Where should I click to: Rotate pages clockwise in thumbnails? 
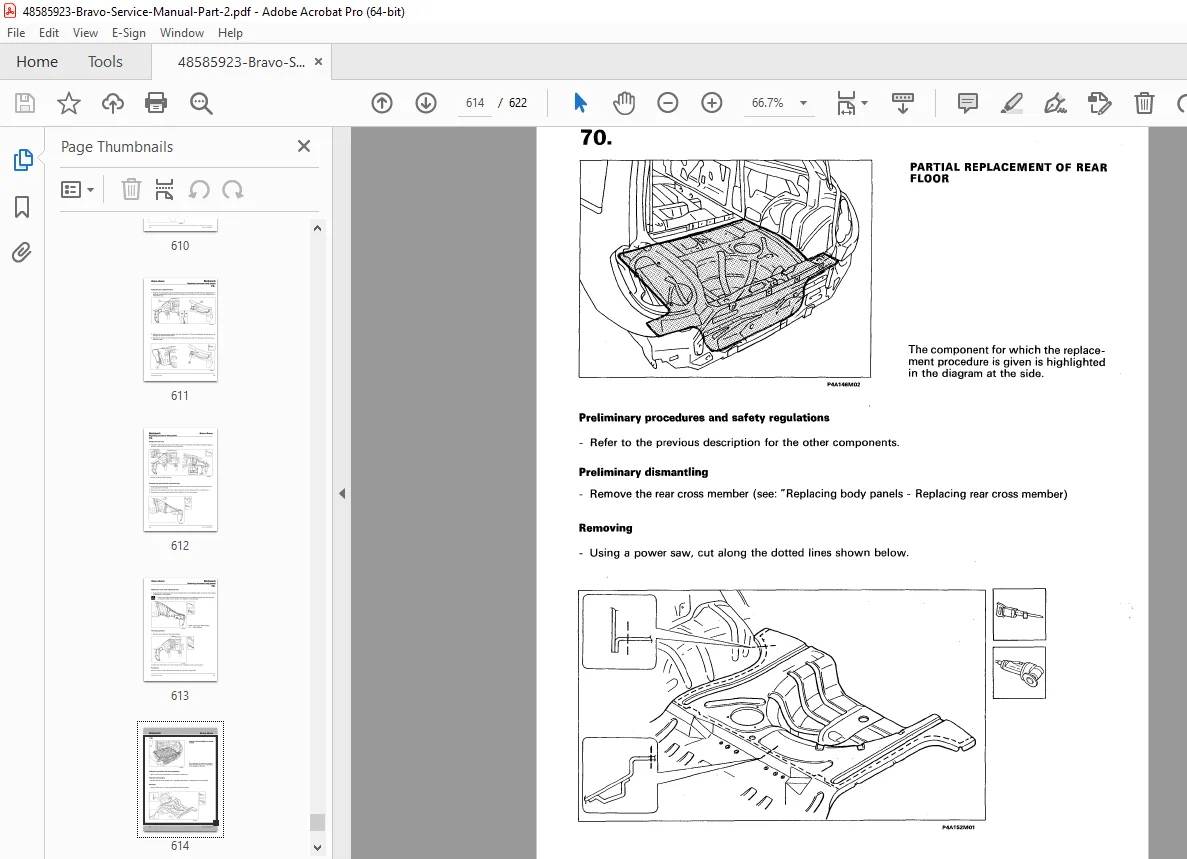pyautogui.click(x=232, y=189)
